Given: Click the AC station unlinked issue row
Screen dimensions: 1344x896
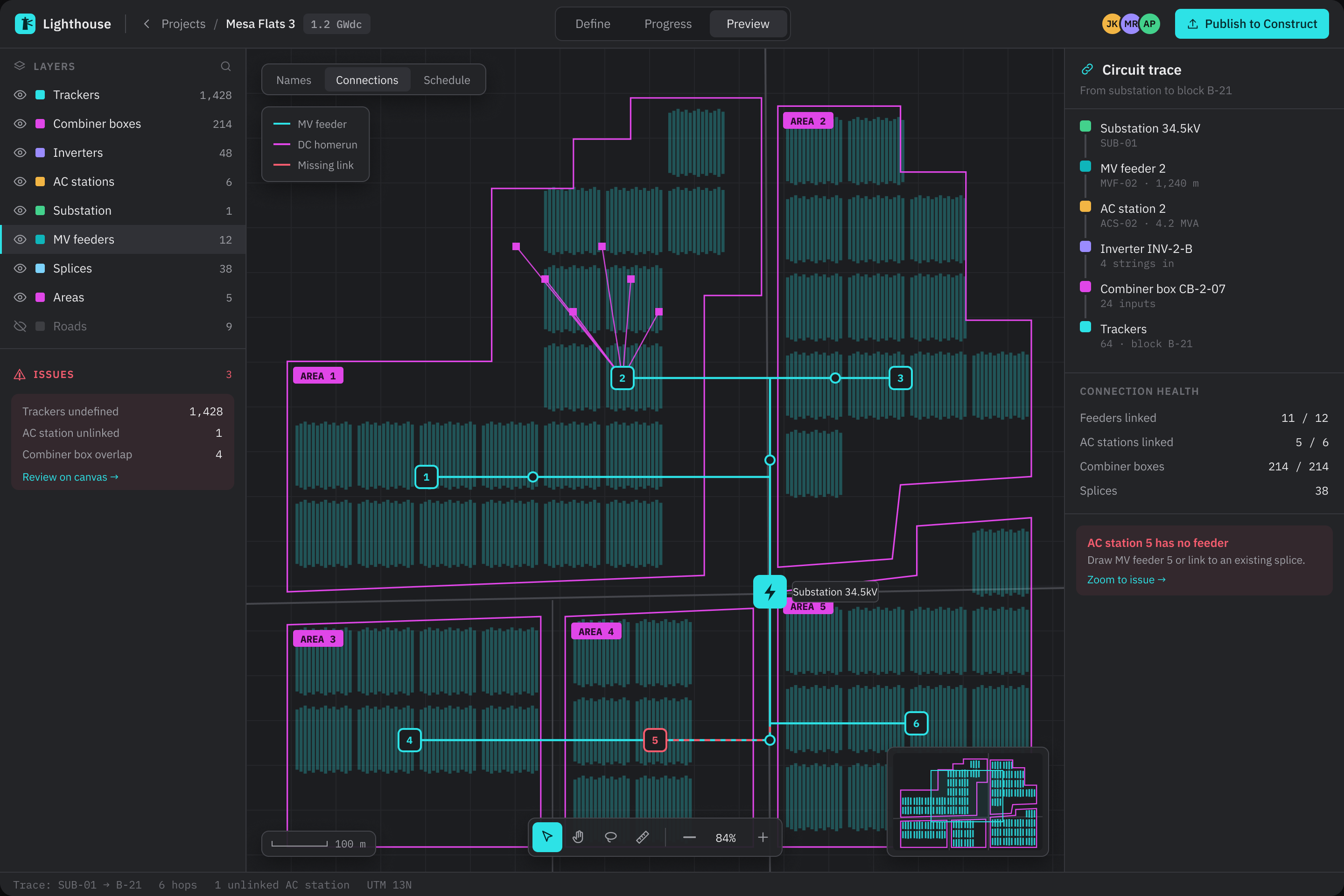Looking at the screenshot, I should (x=122, y=433).
